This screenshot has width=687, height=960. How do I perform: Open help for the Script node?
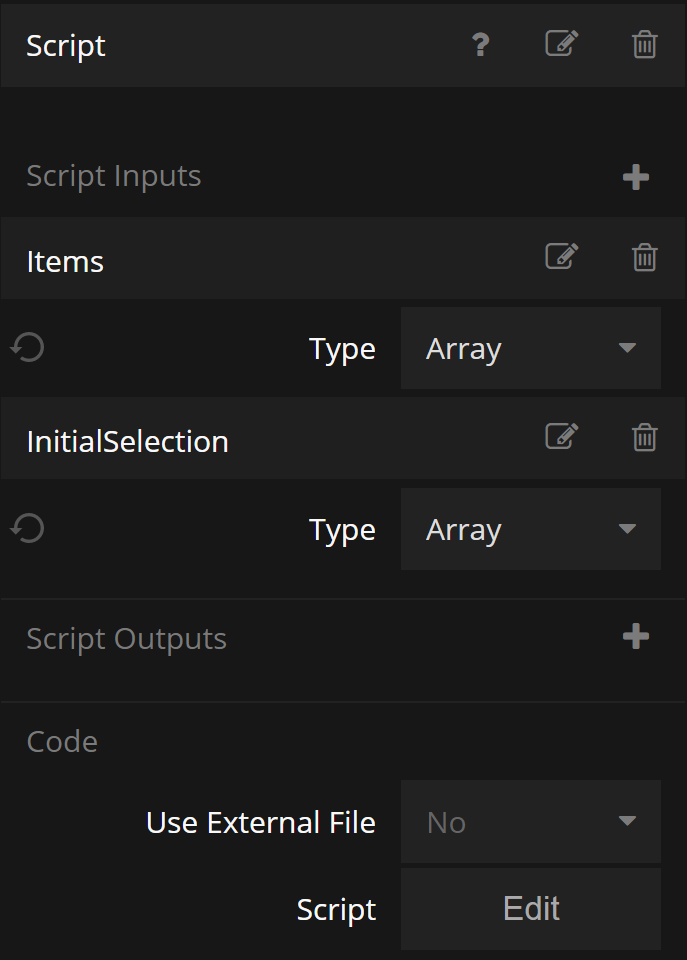(481, 45)
